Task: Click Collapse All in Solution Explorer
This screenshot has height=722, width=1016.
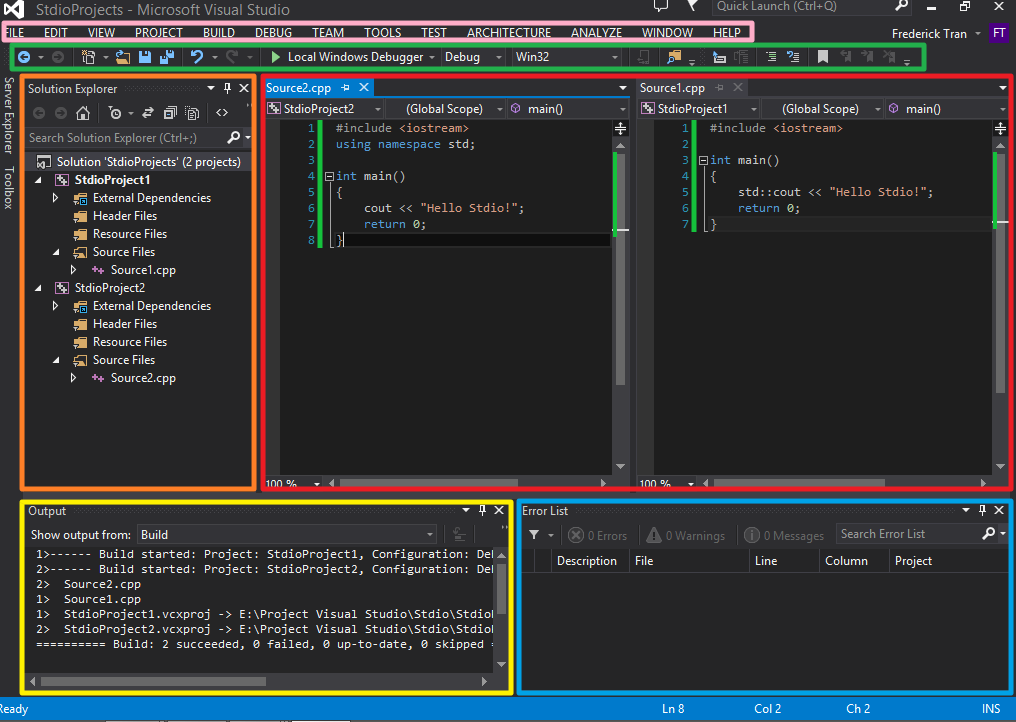Action: pos(170,113)
